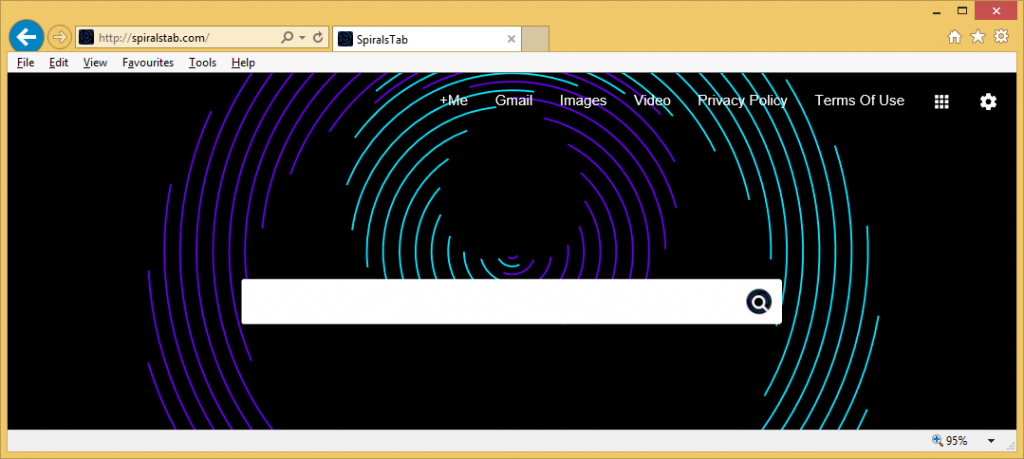Open a new blank tab
This screenshot has width=1024, height=459.
(x=536, y=39)
